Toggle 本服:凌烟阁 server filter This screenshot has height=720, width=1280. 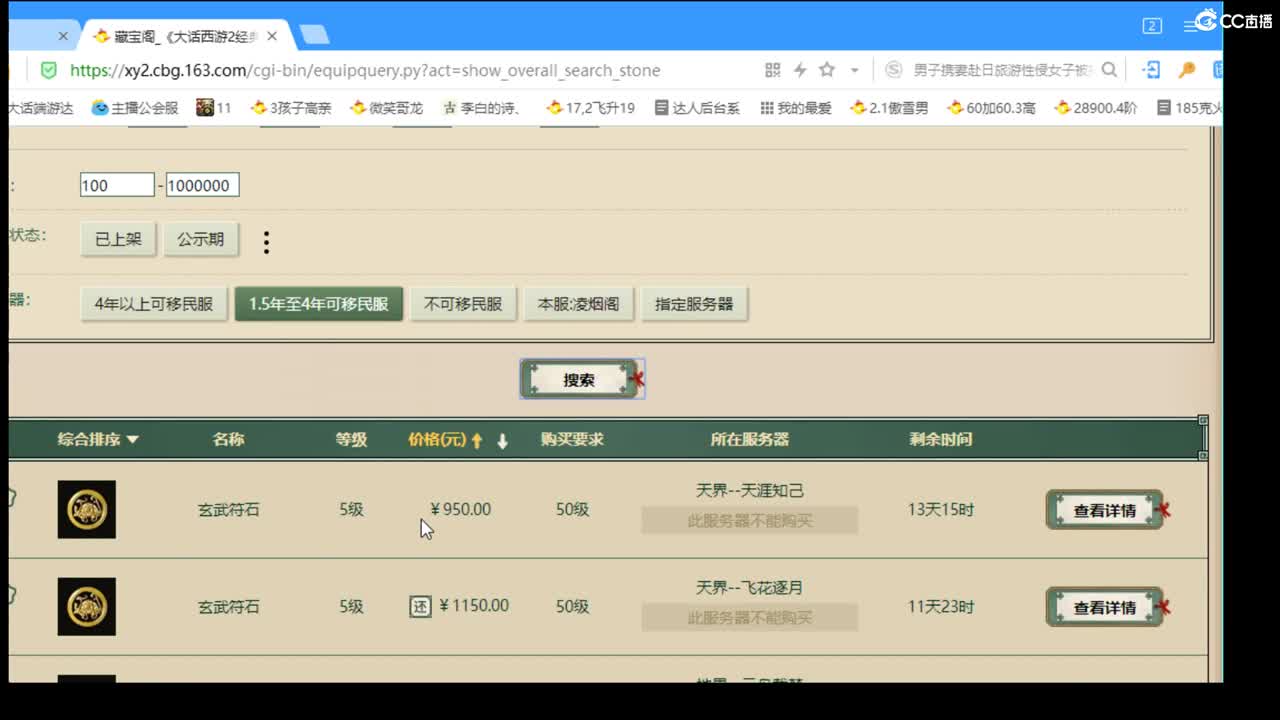pos(579,304)
